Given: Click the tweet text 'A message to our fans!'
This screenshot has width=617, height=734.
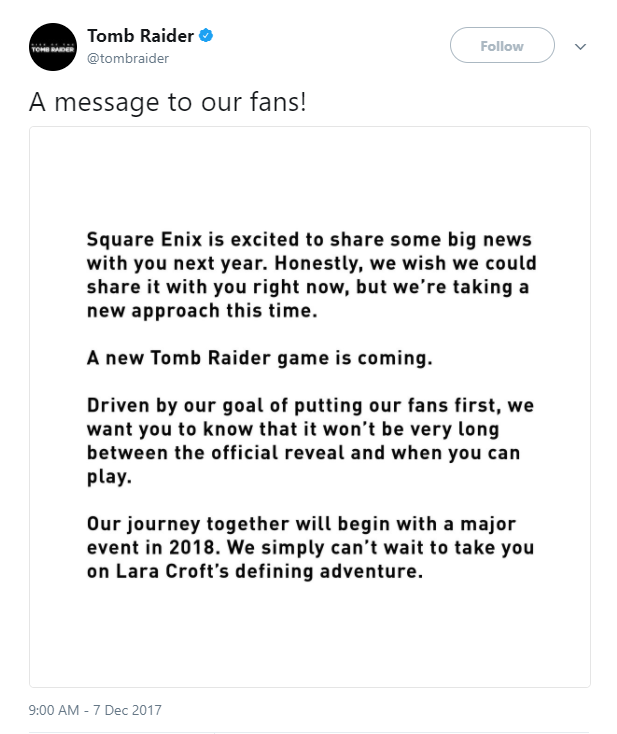Looking at the screenshot, I should 168,102.
